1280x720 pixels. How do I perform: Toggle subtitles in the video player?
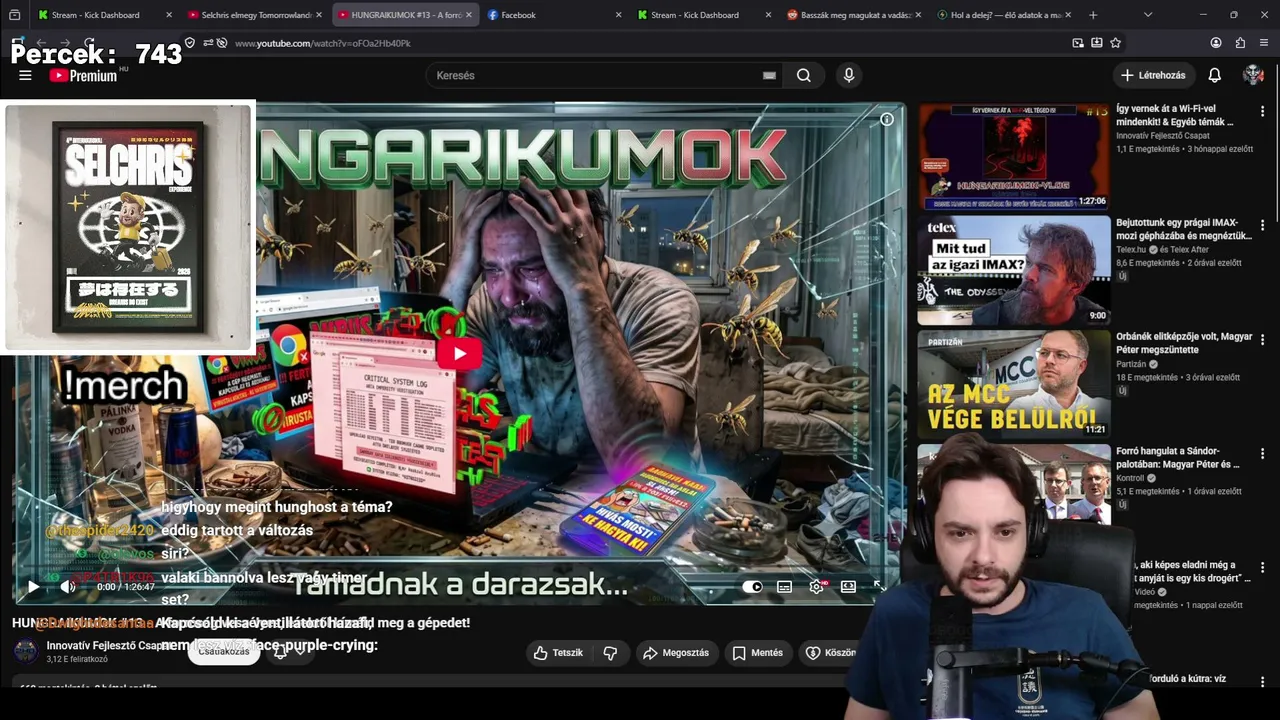[784, 587]
